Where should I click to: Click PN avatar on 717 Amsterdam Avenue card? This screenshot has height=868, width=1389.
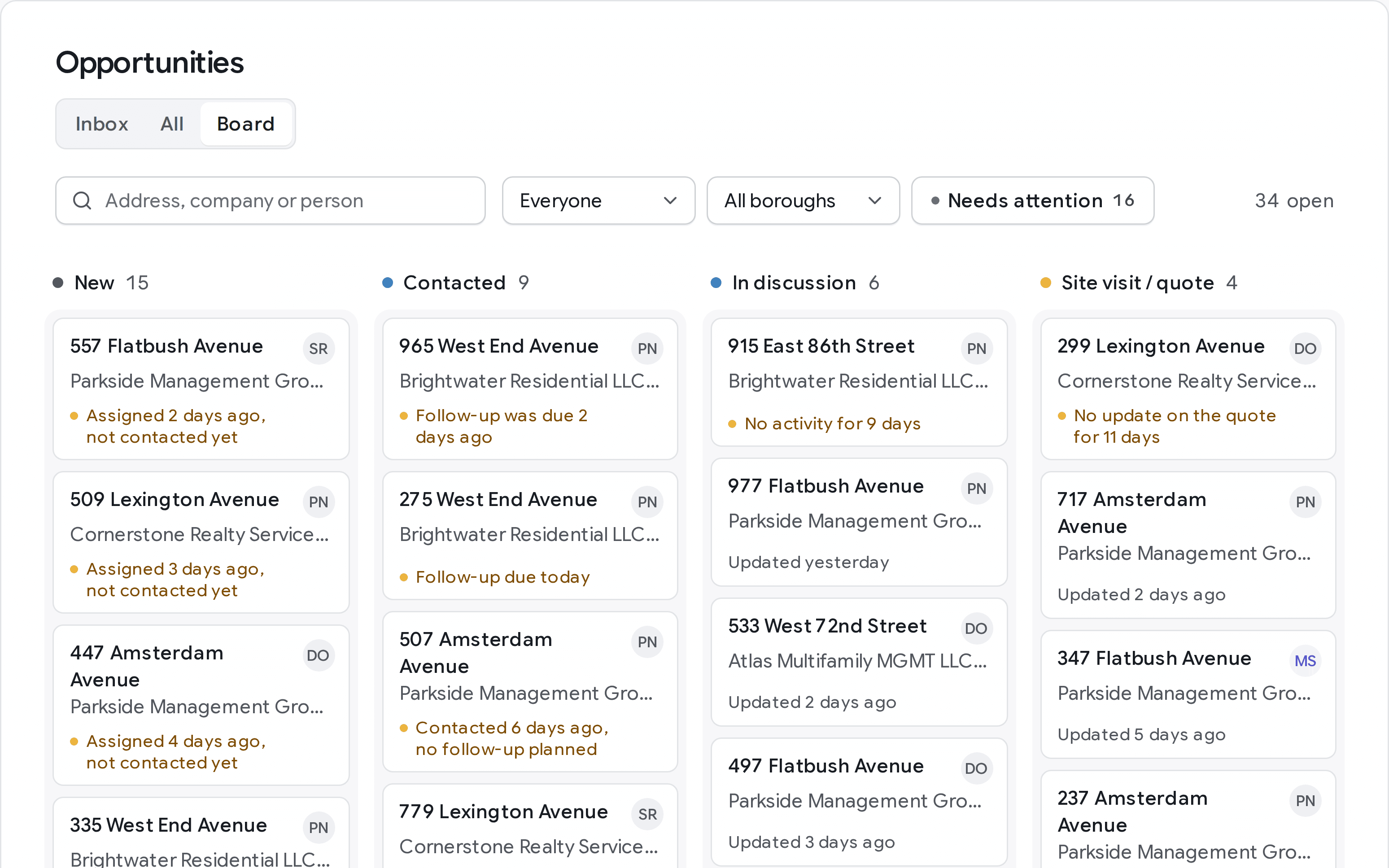pyautogui.click(x=1306, y=502)
